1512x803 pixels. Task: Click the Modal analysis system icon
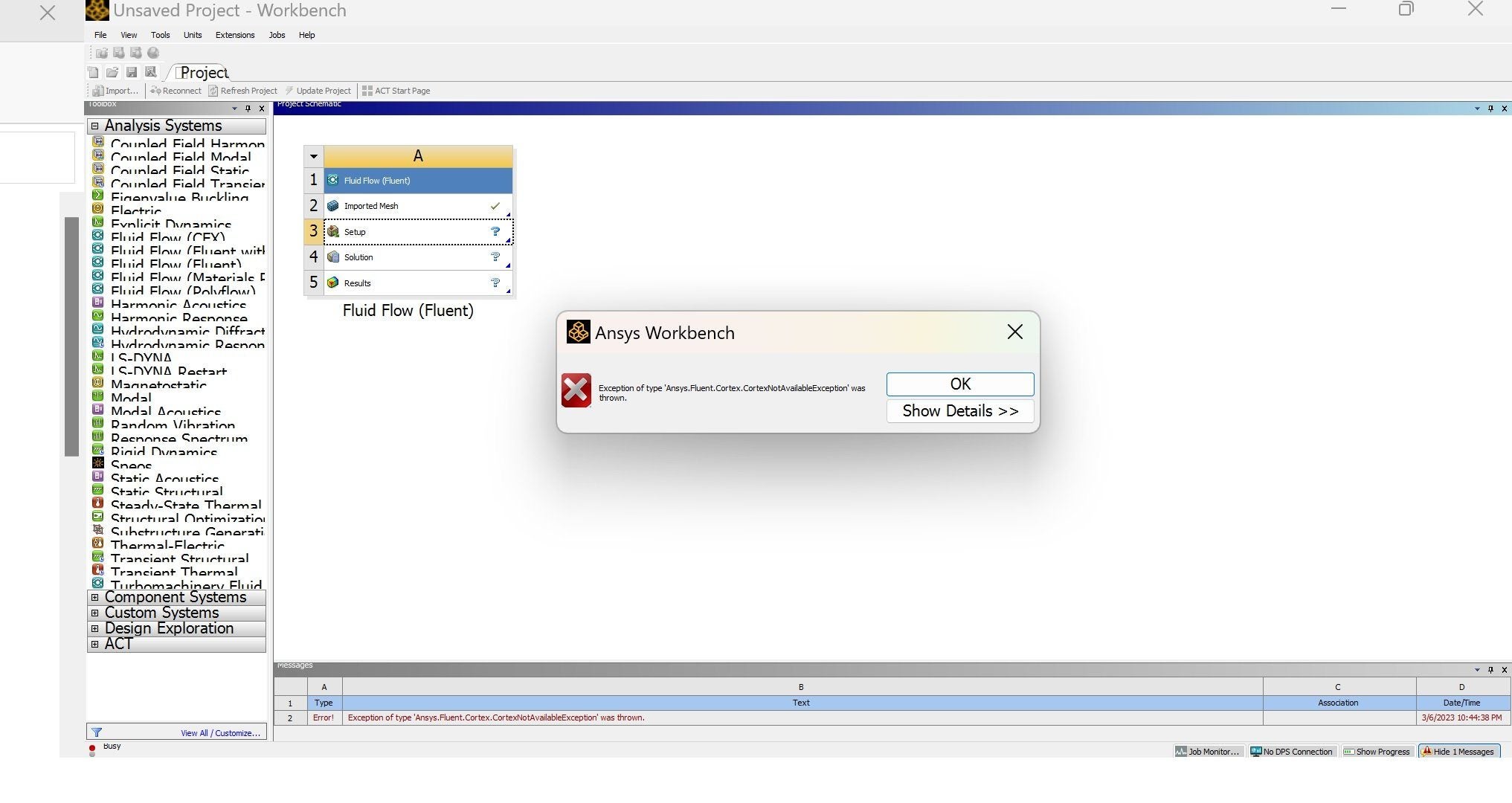[97, 396]
